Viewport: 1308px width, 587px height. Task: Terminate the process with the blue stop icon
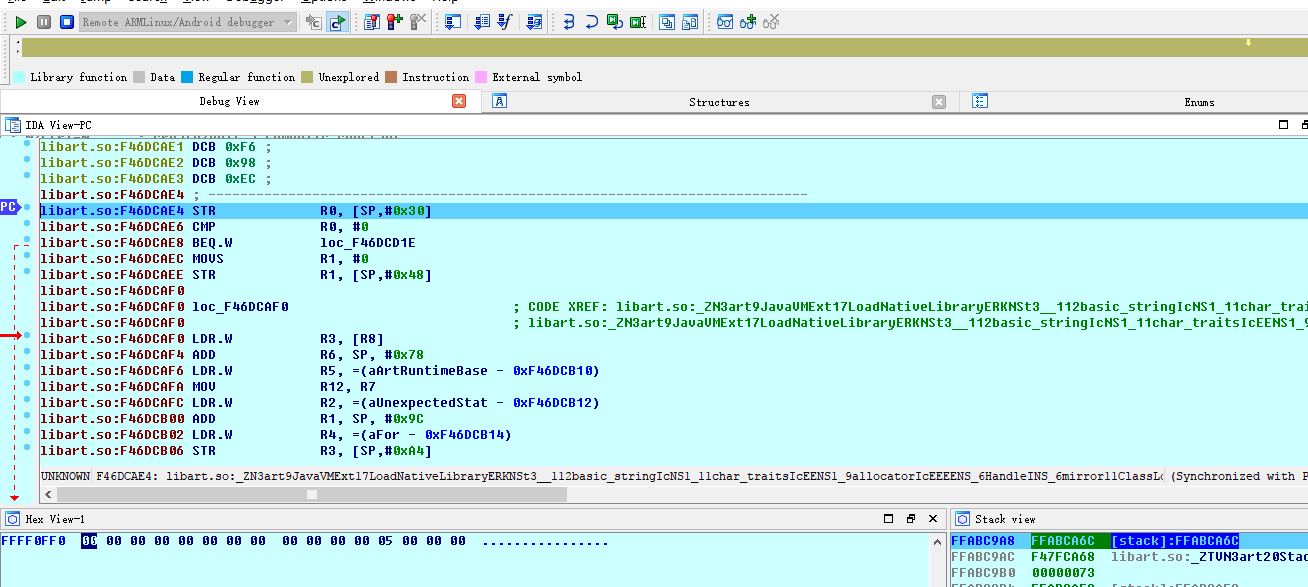(66, 22)
